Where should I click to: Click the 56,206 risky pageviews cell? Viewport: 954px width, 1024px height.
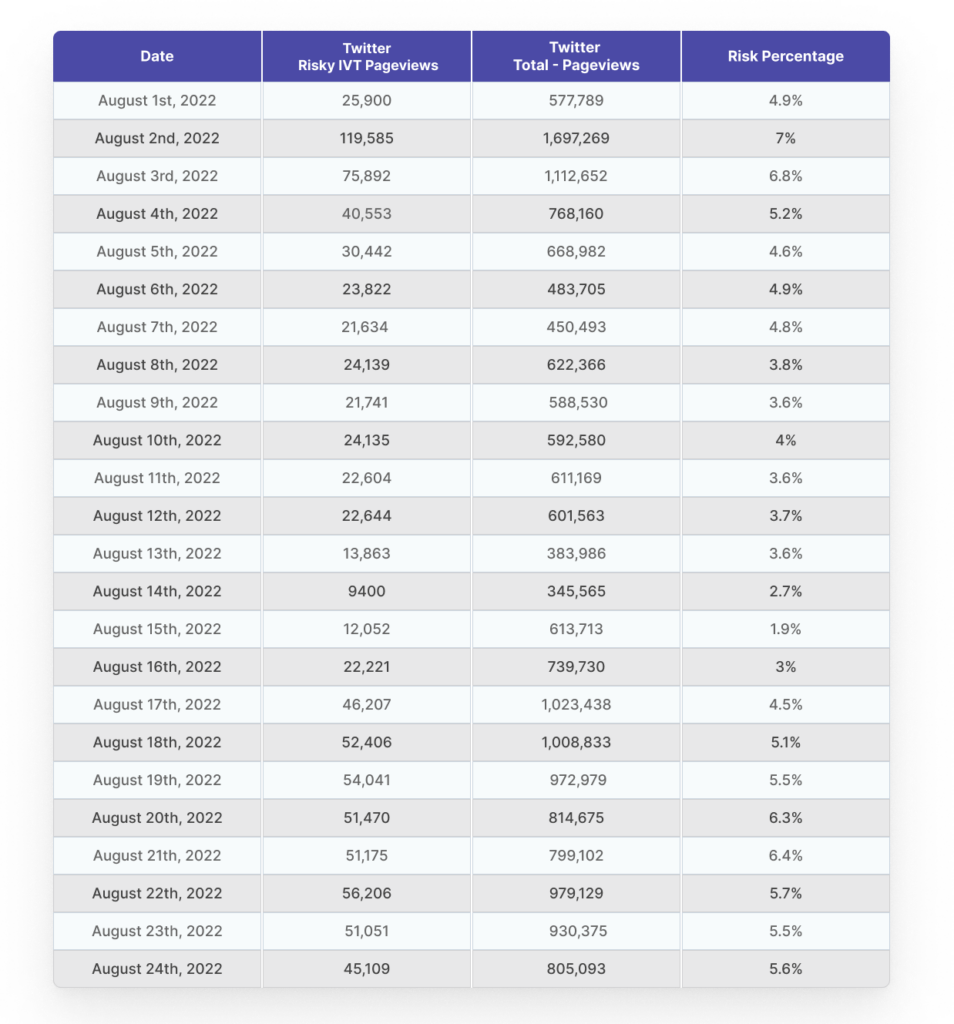pos(367,894)
